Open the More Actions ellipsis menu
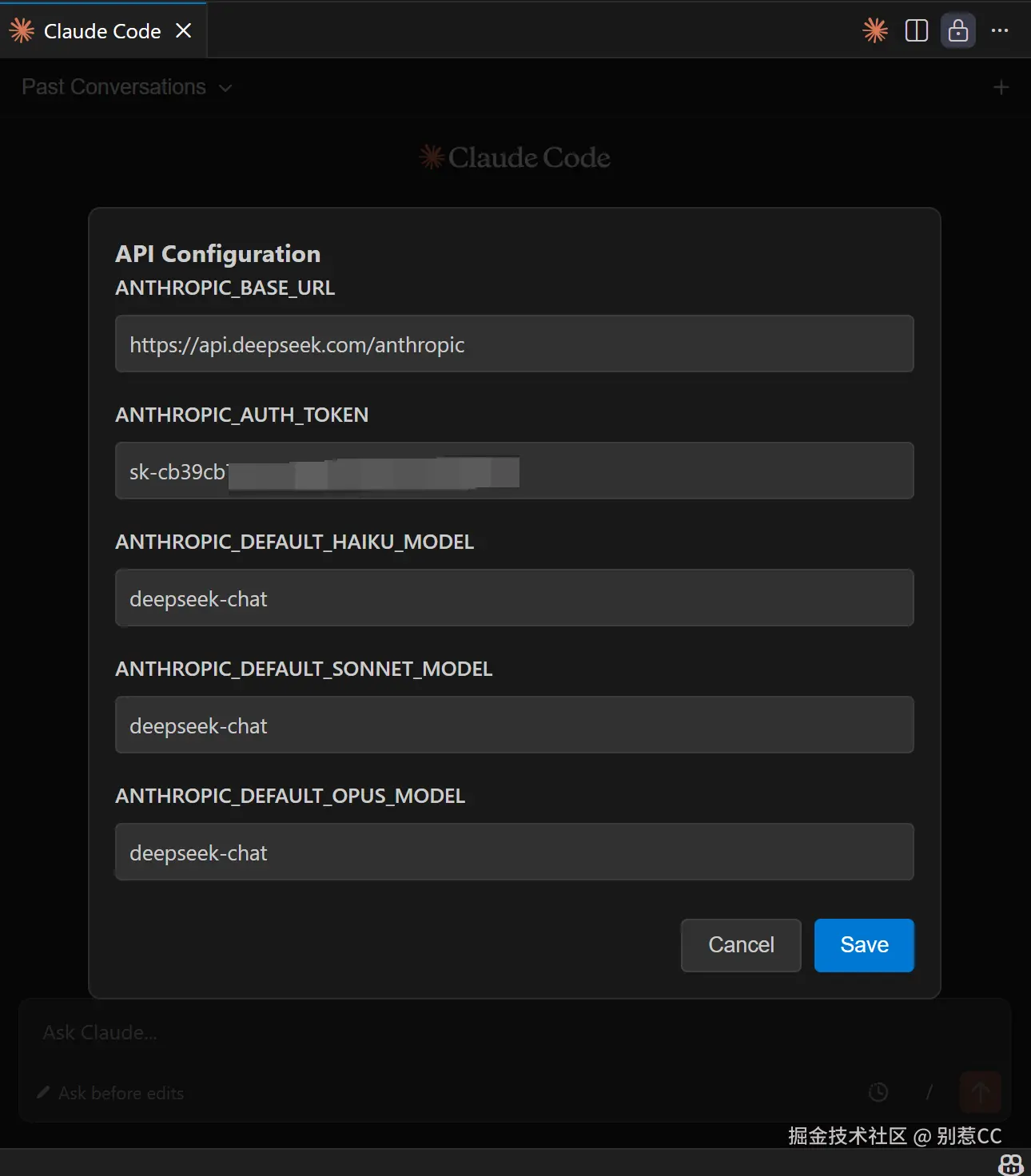This screenshot has height=1176, width=1031. coord(1000,31)
